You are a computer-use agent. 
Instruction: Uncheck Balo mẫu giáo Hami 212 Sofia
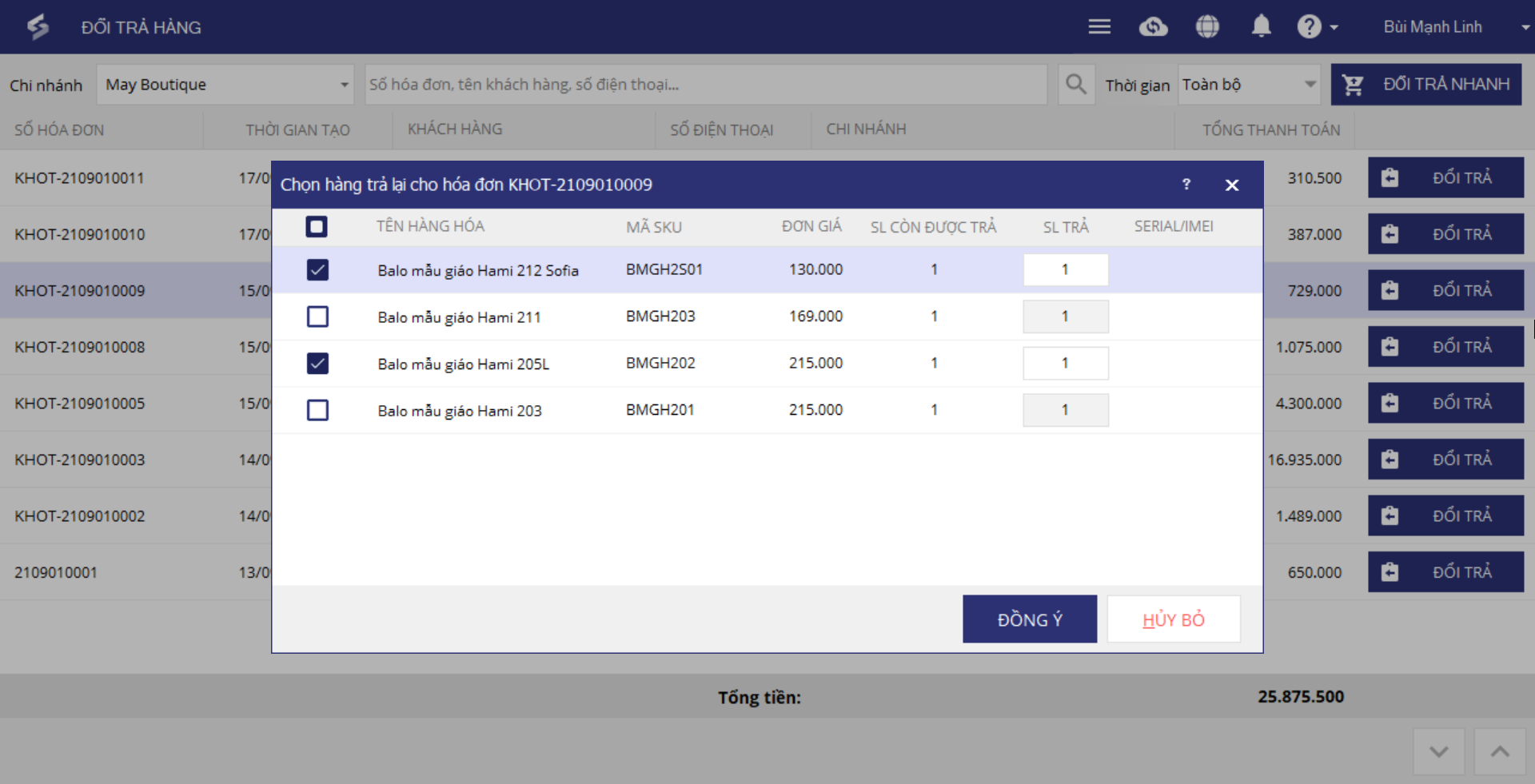pyautogui.click(x=317, y=270)
